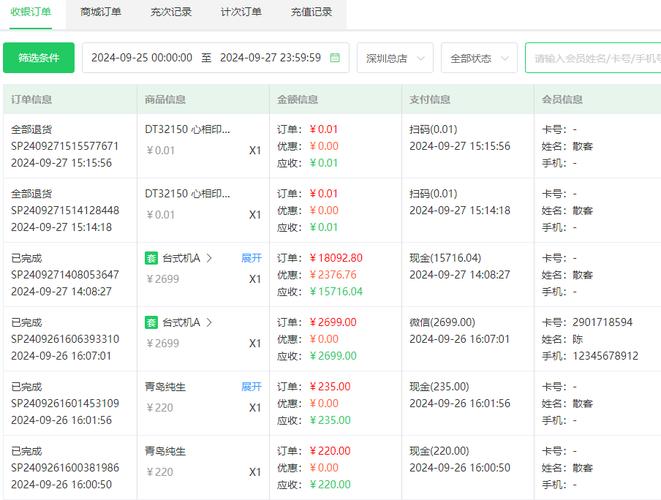Click the 金额信息 column header
Screen dimensions: 661x500
(x=298, y=99)
